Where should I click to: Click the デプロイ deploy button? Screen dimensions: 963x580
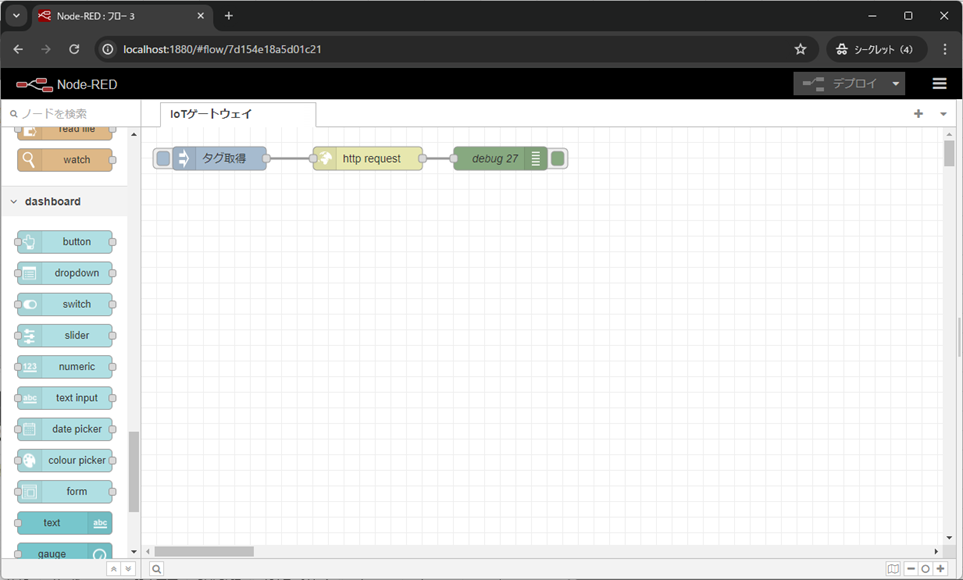tap(840, 84)
